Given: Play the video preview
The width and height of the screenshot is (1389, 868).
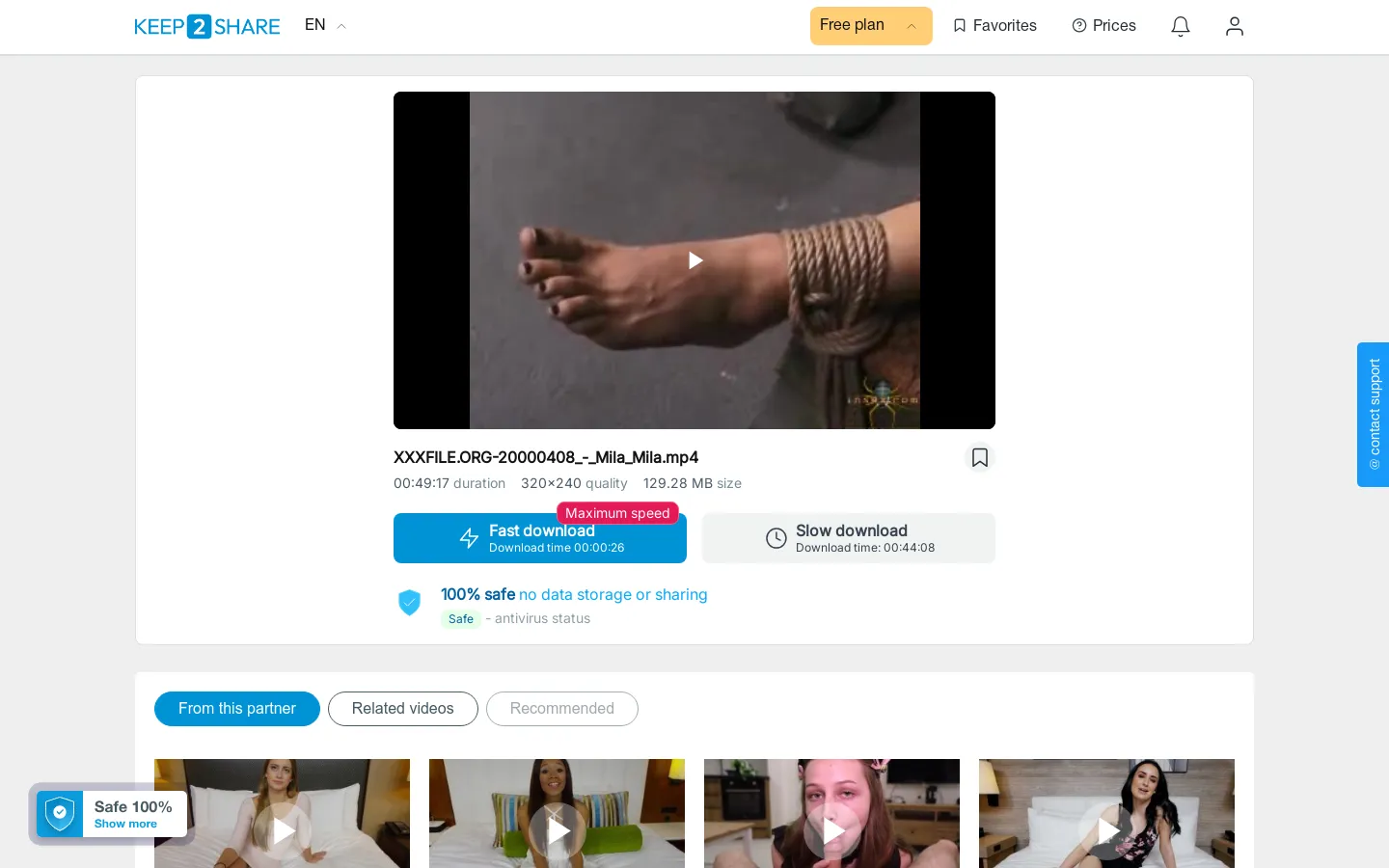Looking at the screenshot, I should (x=694, y=260).
